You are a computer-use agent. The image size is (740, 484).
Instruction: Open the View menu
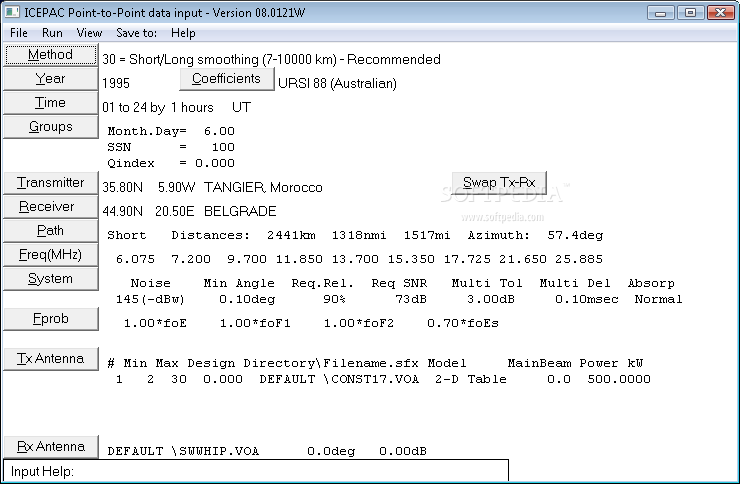(89, 33)
